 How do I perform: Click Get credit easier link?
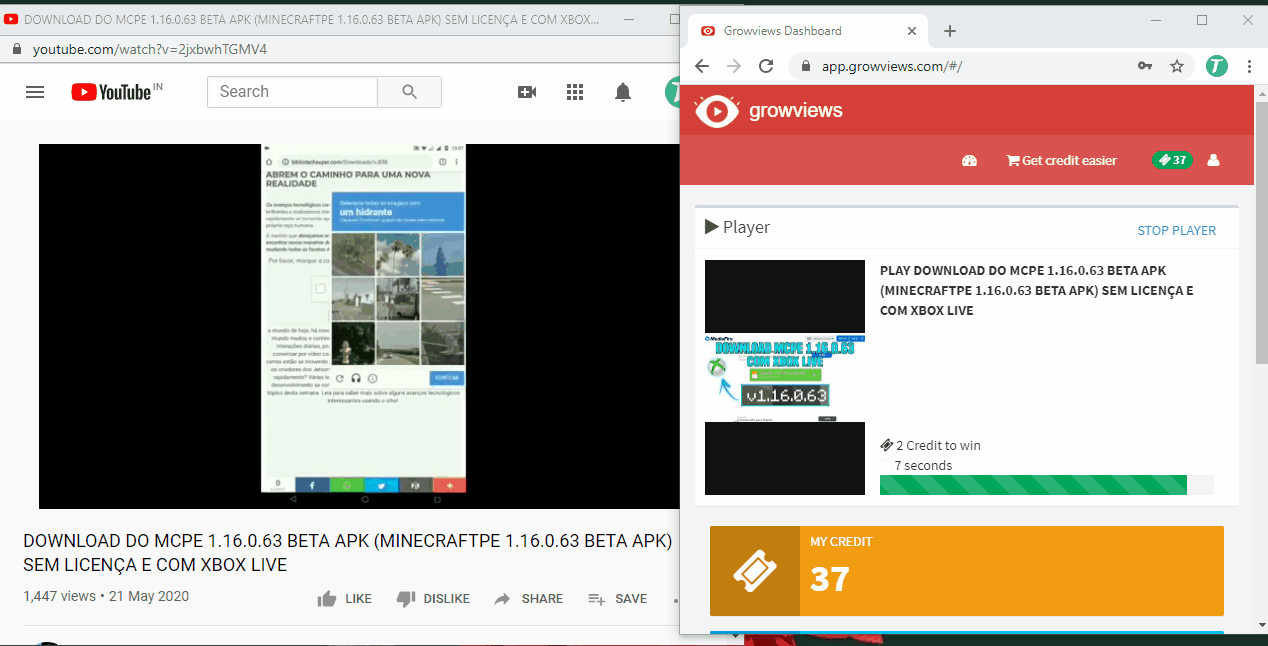click(1061, 160)
